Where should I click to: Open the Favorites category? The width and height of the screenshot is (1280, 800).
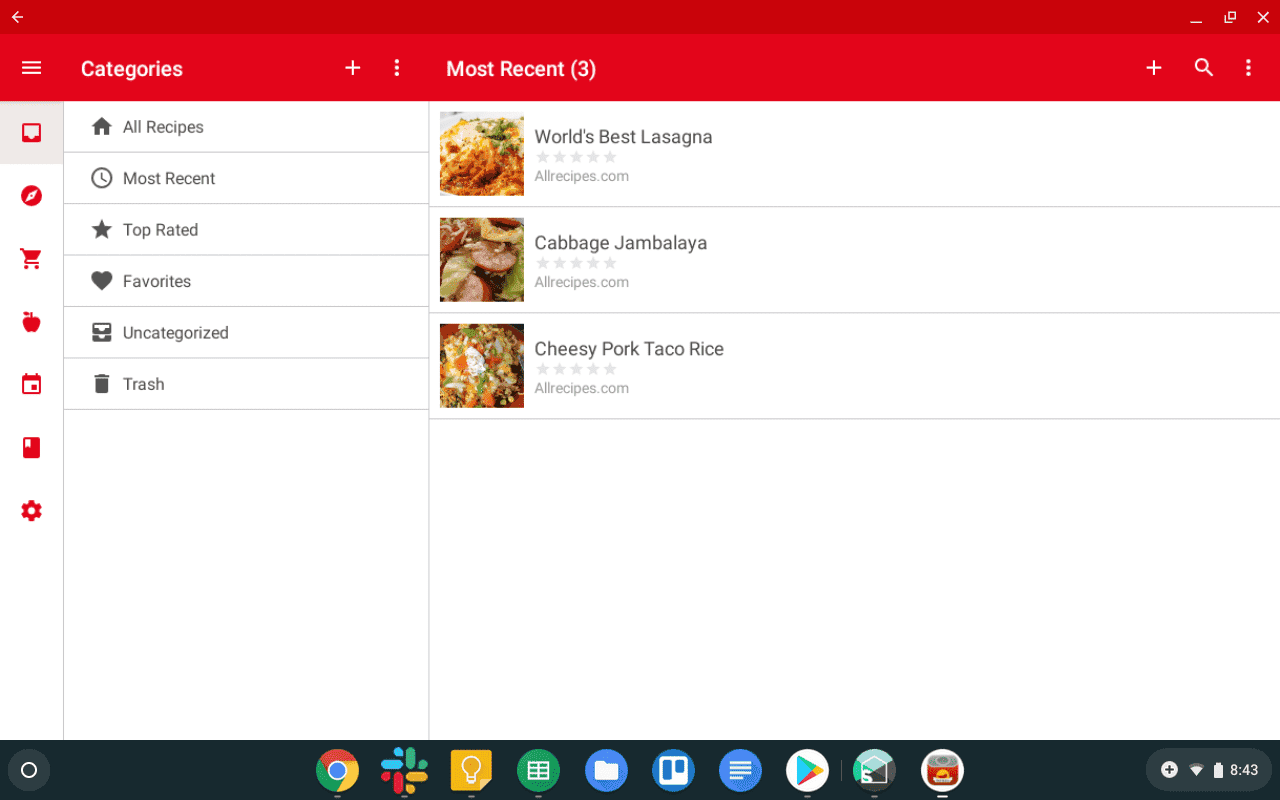click(156, 281)
